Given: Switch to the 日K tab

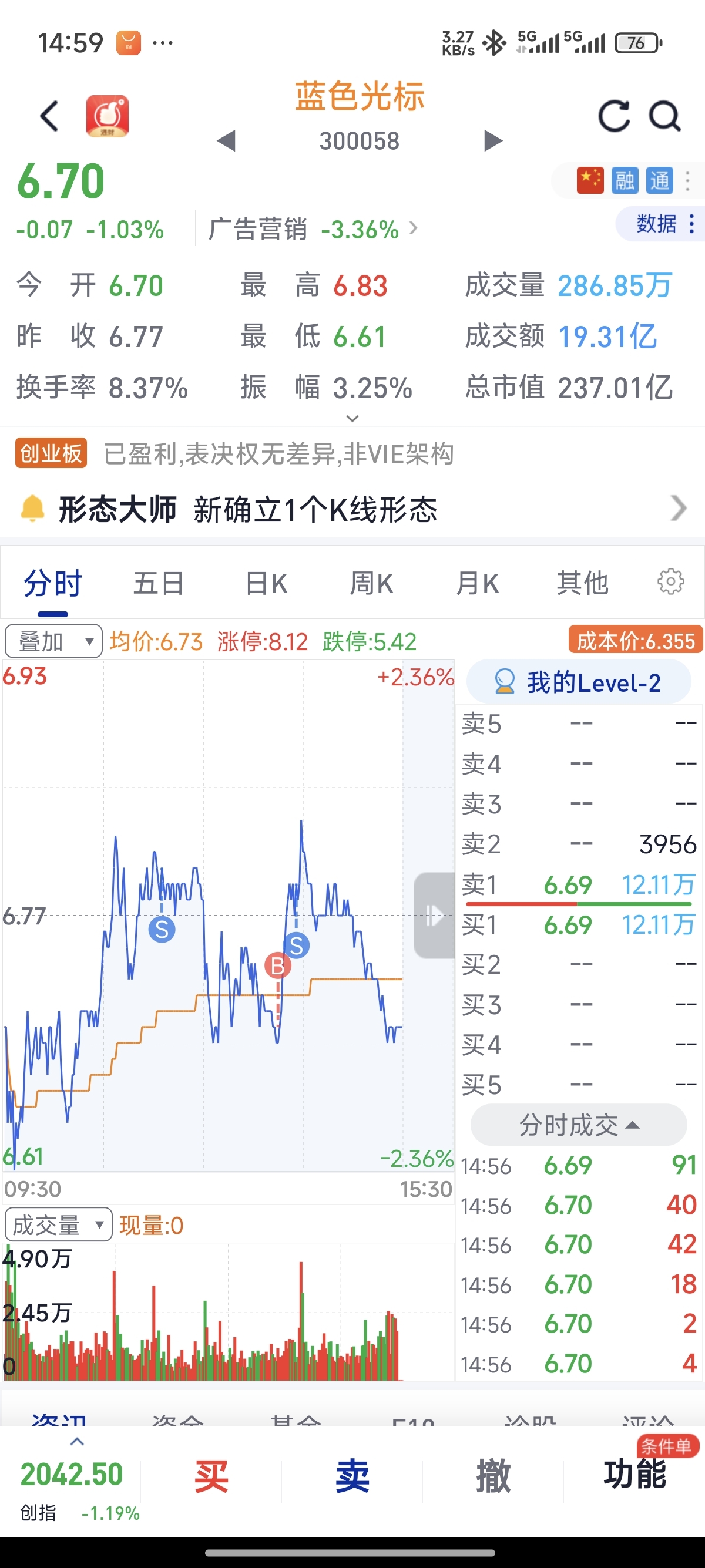Looking at the screenshot, I should click(x=266, y=583).
